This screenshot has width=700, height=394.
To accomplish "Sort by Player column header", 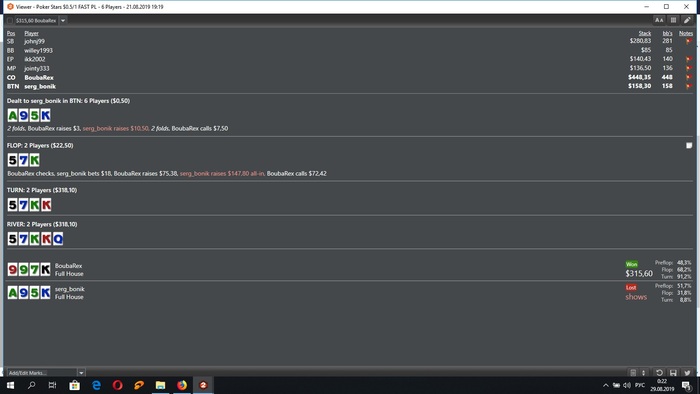I will [x=31, y=33].
